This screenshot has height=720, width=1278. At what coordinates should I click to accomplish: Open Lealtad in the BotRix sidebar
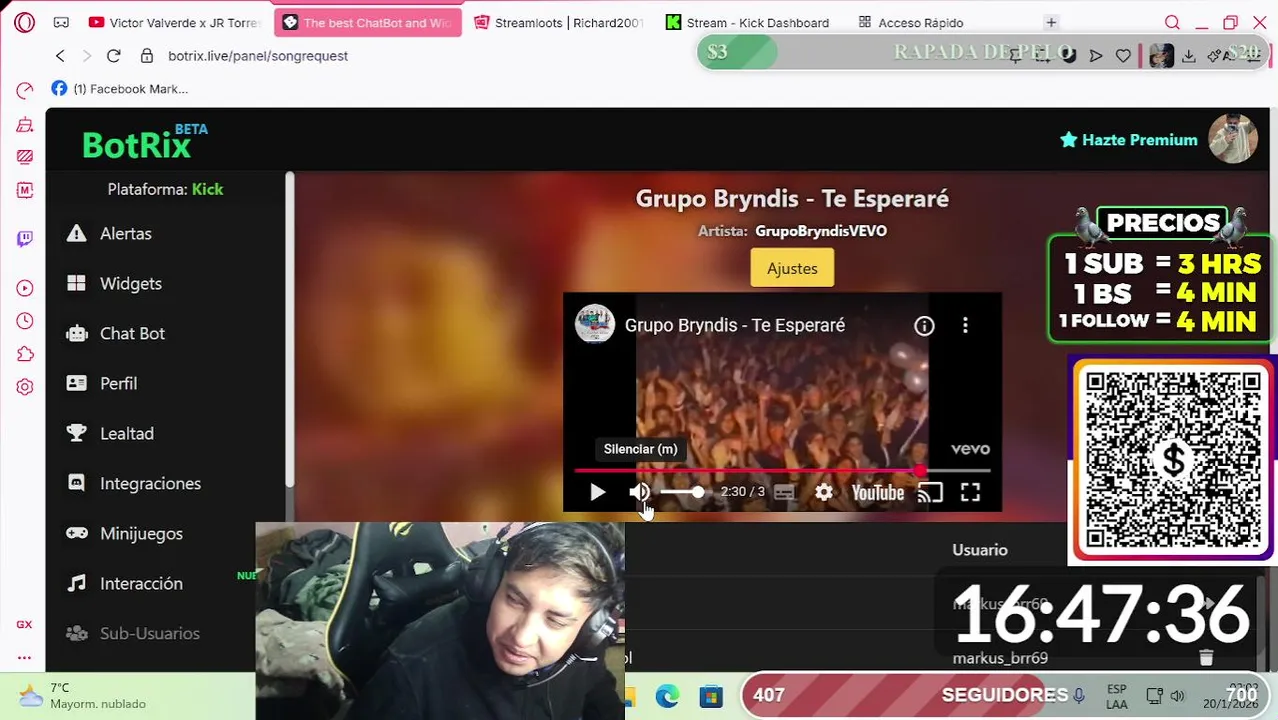pyautogui.click(x=127, y=433)
